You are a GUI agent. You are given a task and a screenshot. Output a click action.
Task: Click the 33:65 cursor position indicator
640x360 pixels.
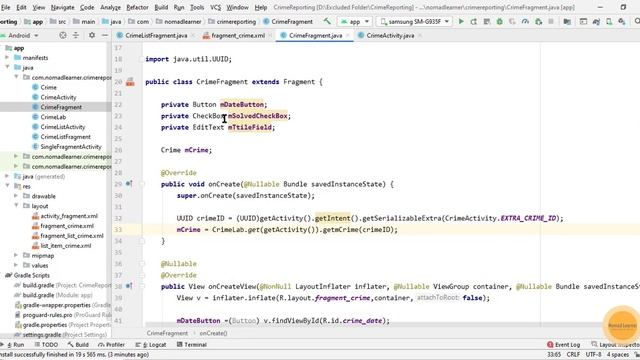554,355
